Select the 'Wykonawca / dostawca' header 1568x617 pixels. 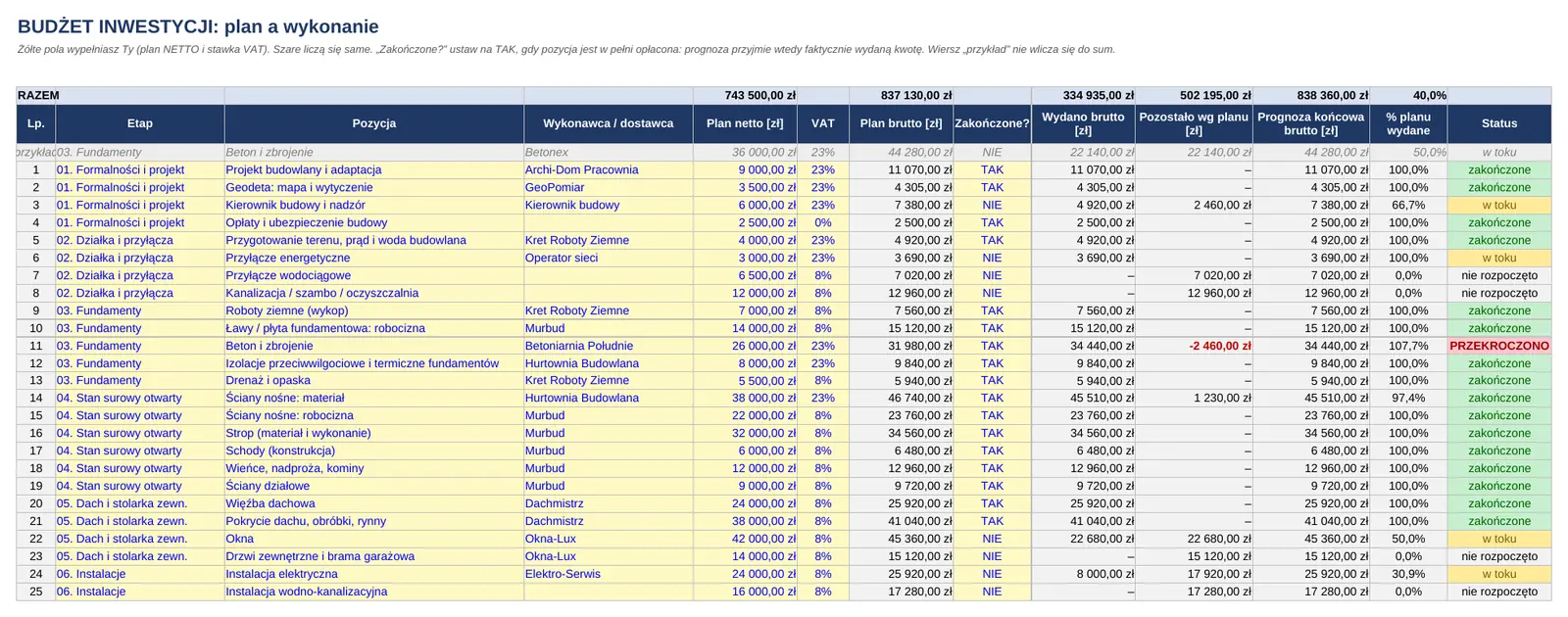coord(608,123)
